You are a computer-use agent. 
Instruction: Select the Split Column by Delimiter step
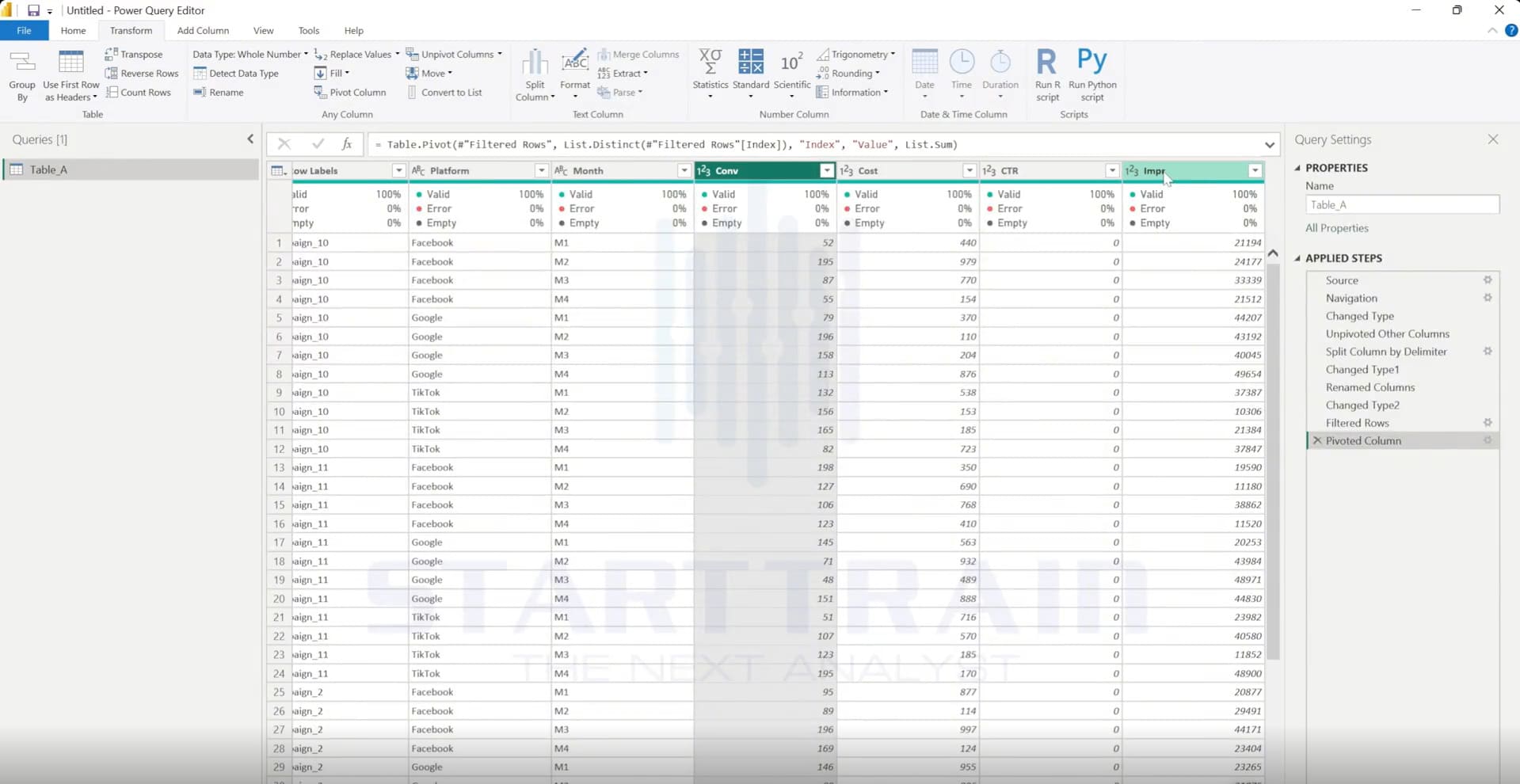coord(1386,352)
